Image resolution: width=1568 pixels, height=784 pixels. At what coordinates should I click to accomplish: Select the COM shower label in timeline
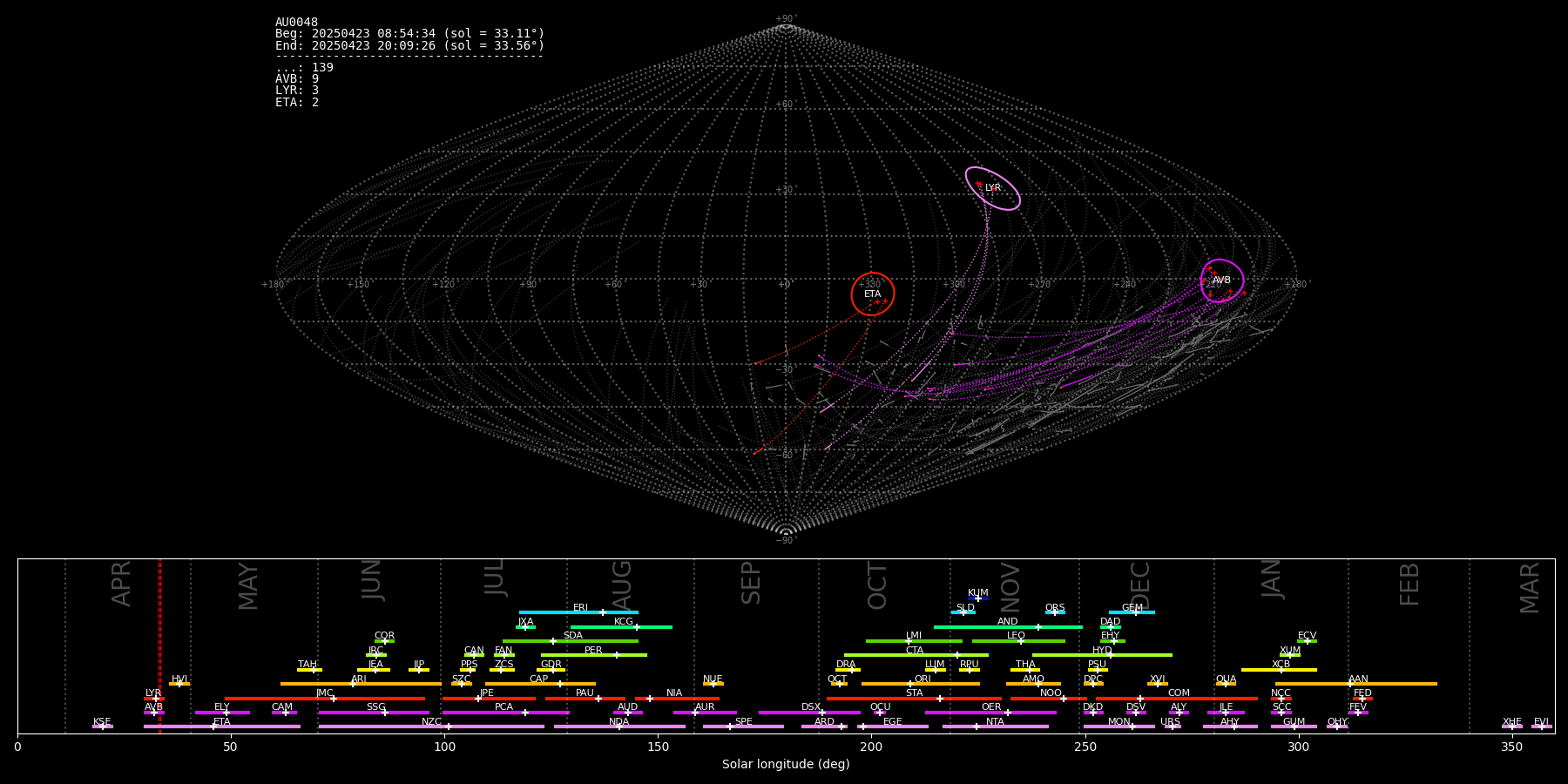[x=1179, y=693]
